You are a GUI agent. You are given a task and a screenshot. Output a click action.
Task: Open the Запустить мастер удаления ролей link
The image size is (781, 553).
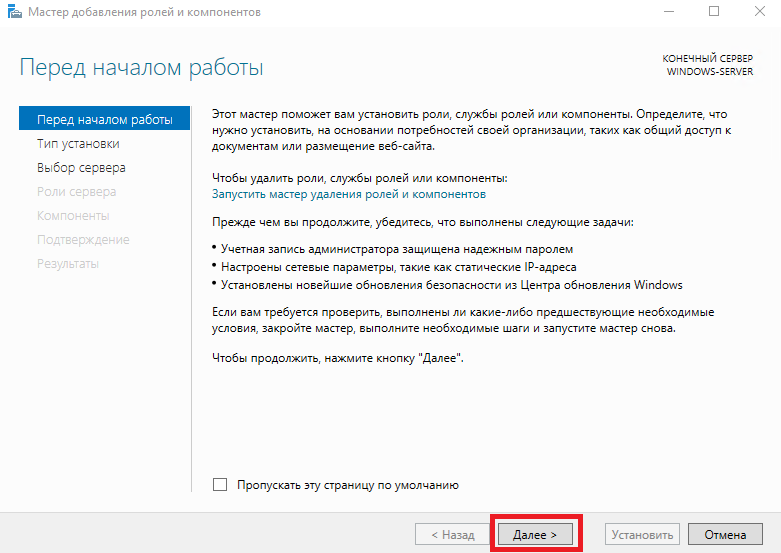point(349,194)
